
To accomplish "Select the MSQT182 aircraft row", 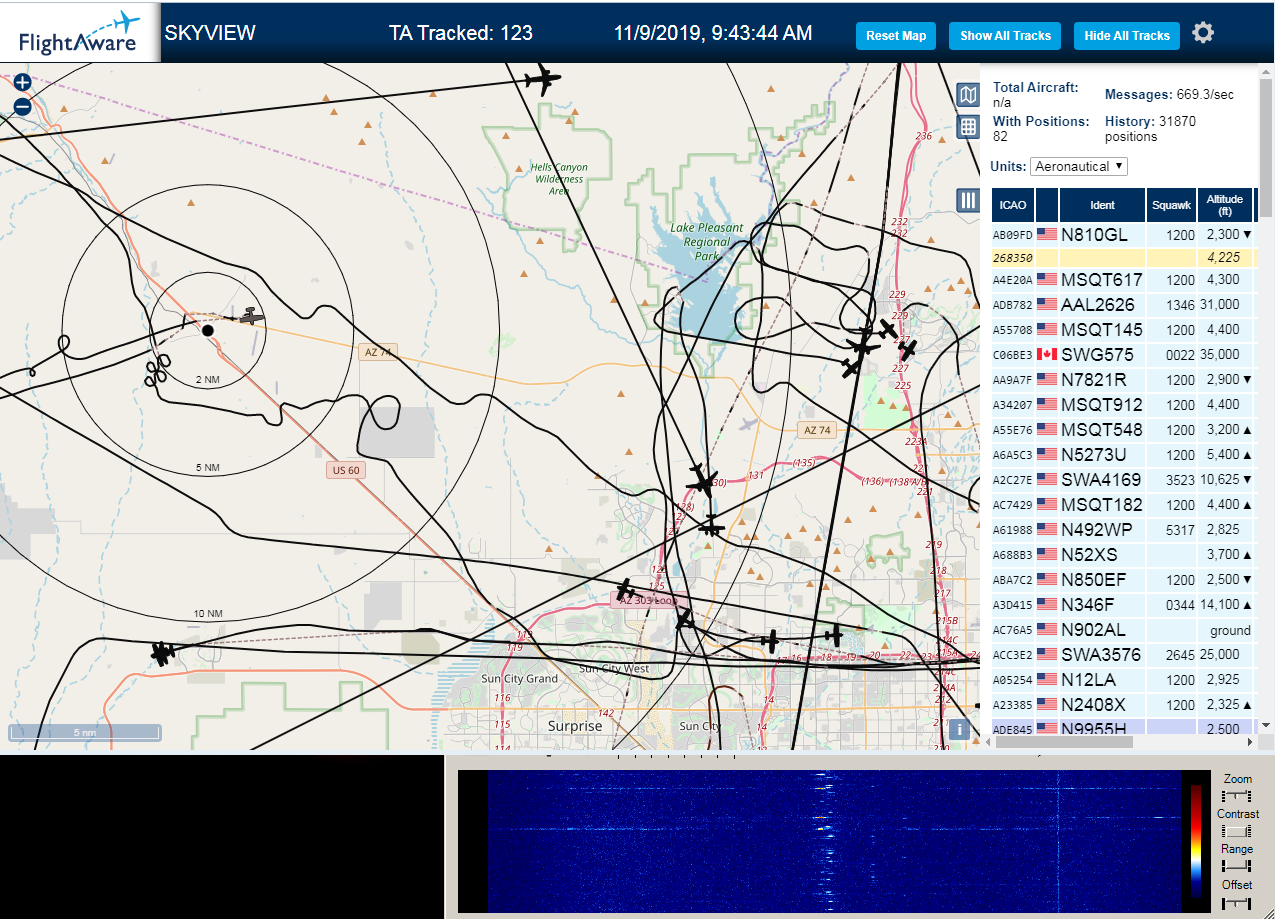I will pyautogui.click(x=1123, y=504).
